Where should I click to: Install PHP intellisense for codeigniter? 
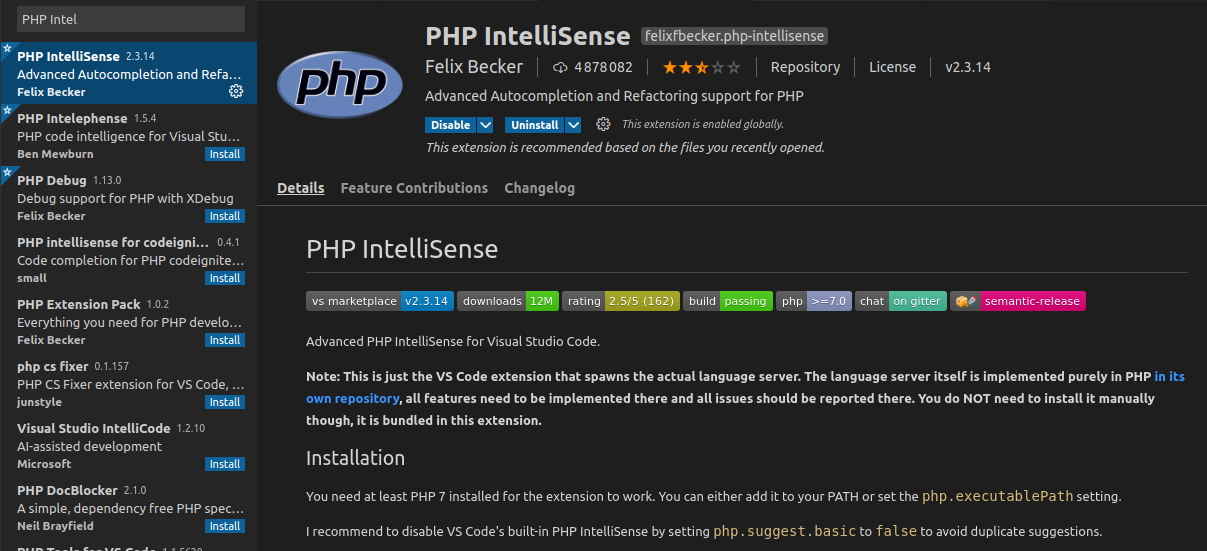pyautogui.click(x=225, y=278)
